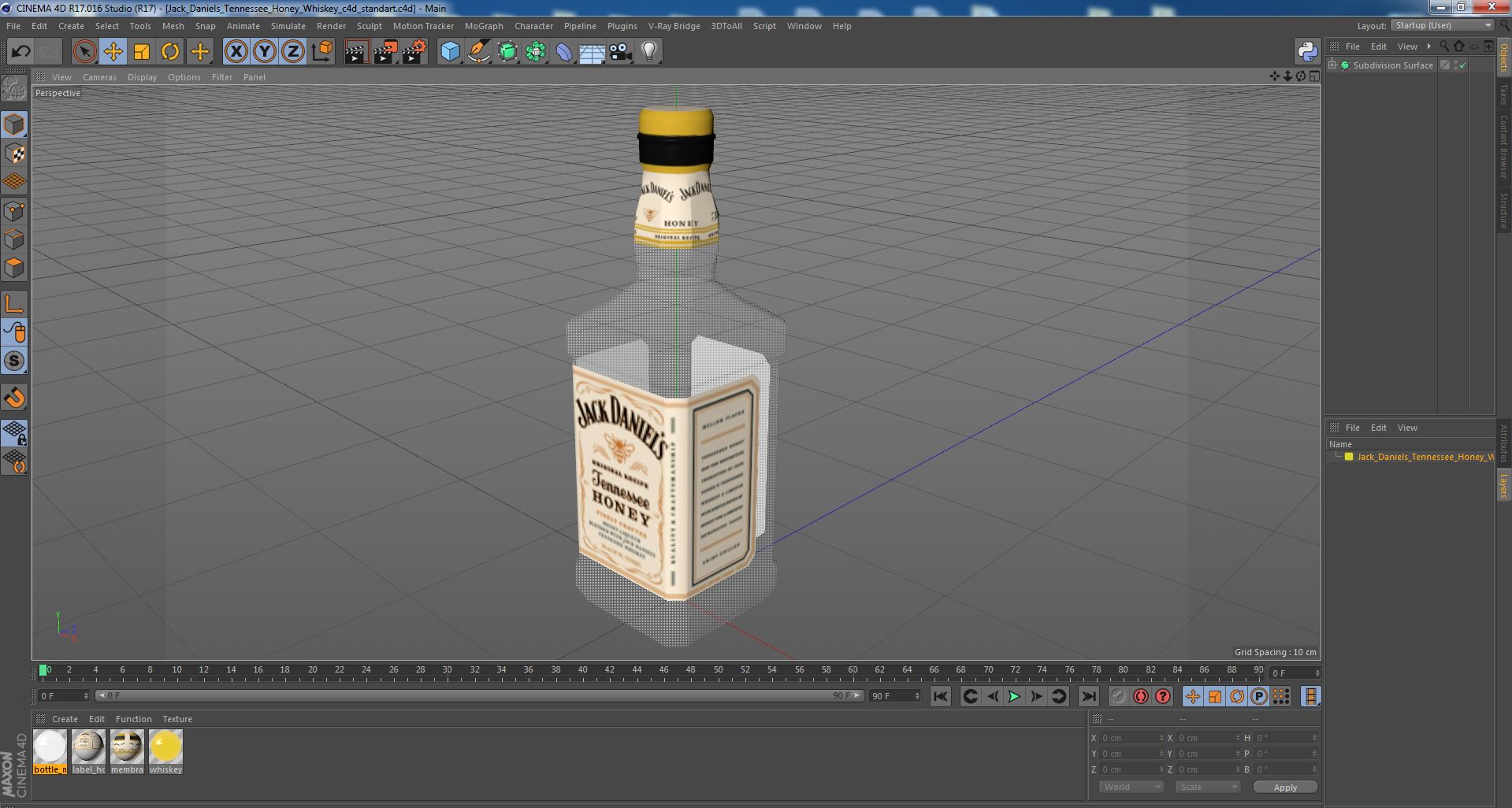Open the Mesh menu

pos(173,26)
